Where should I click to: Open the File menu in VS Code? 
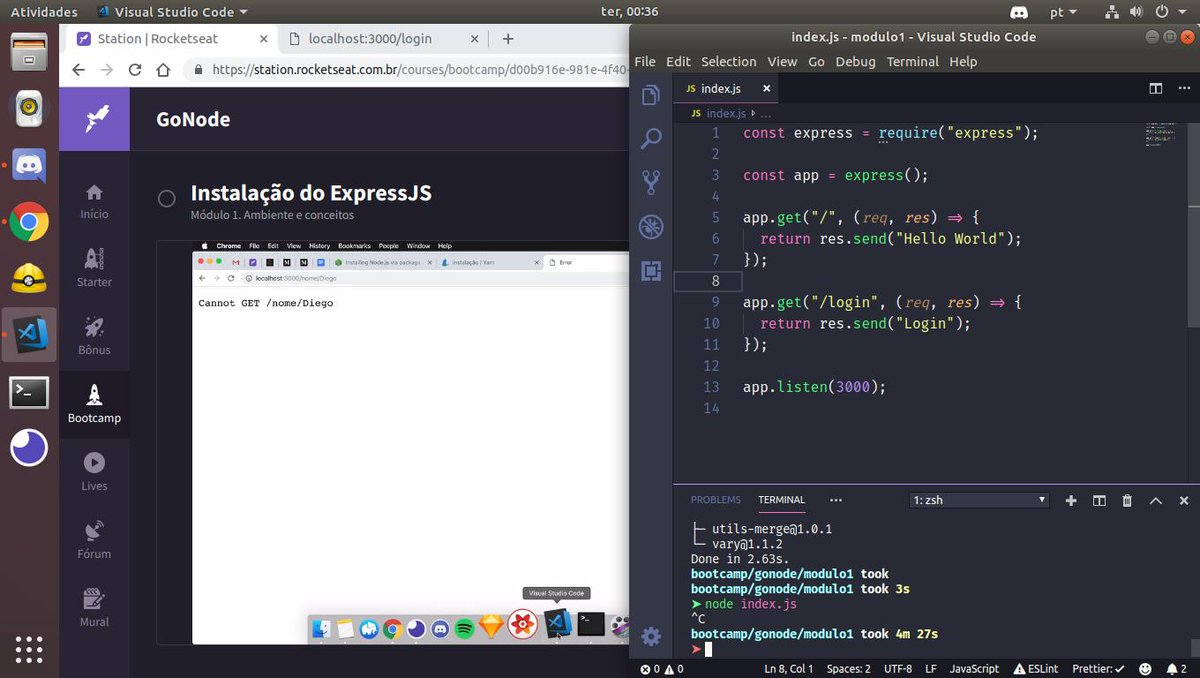(x=645, y=62)
